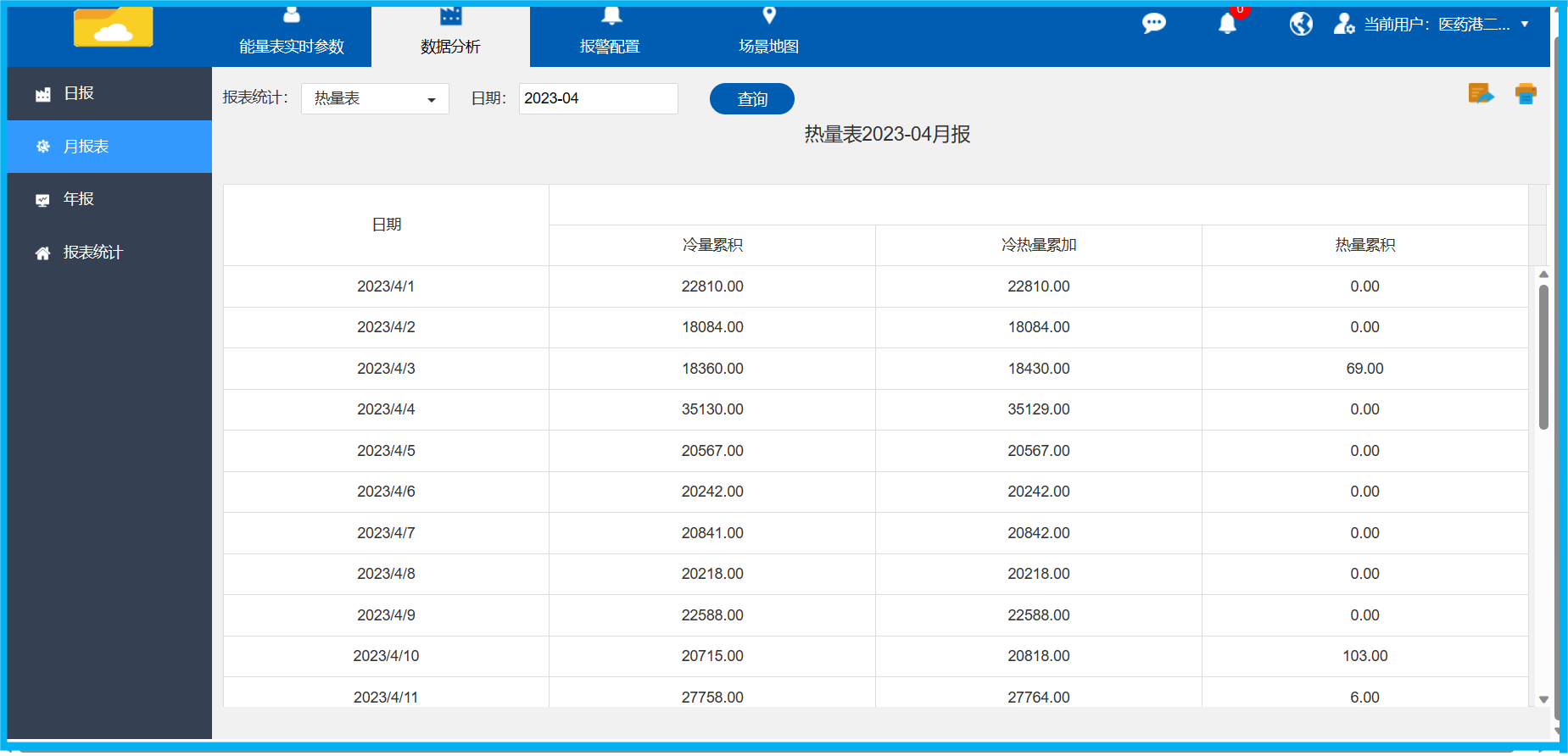Click the 热量表2023-04月报 title
The image size is (1568, 756).
(887, 135)
